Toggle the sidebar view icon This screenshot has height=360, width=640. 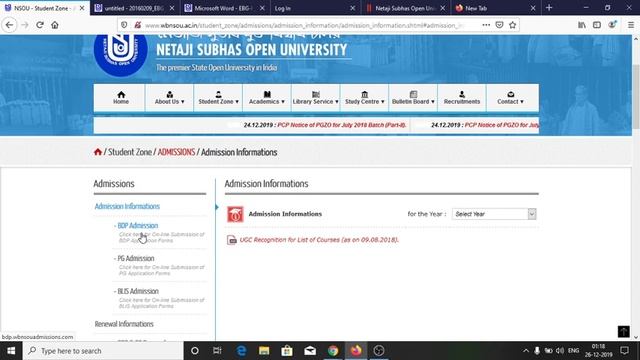pyautogui.click(x=597, y=25)
